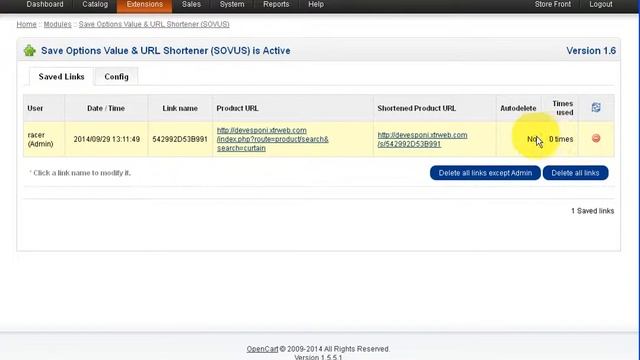Click the SOVUS is Active heading
Image resolution: width=640 pixels, height=360 pixels.
coord(166,51)
